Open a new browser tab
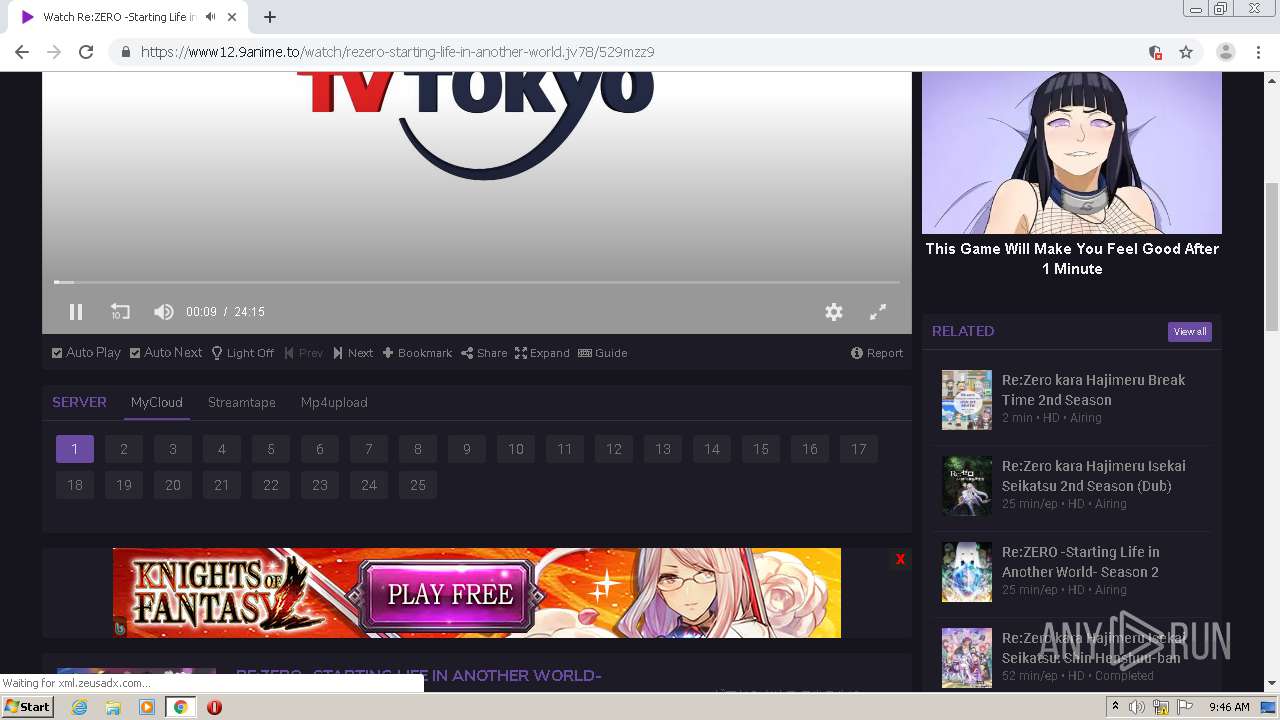The image size is (1280, 720). (x=270, y=17)
